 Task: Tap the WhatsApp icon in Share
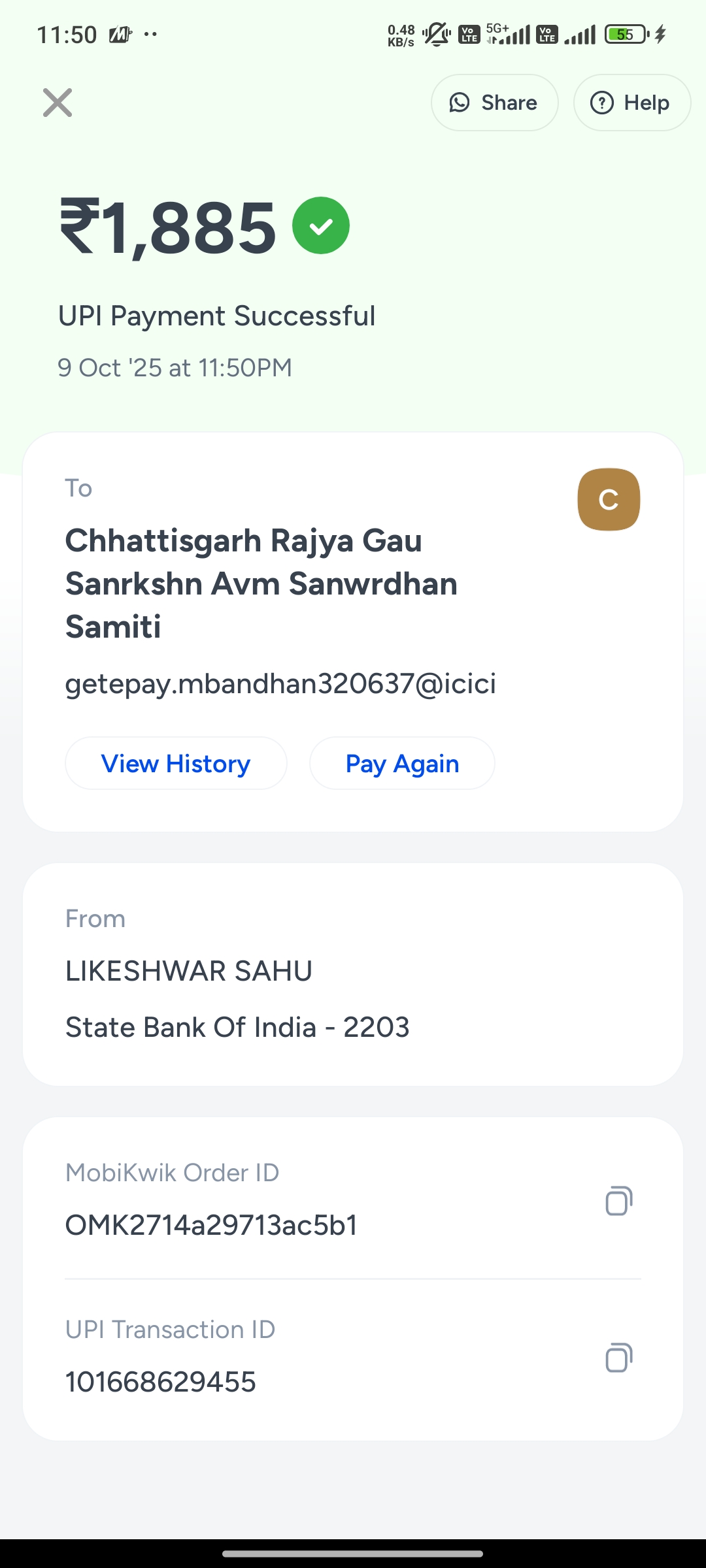pyautogui.click(x=460, y=103)
